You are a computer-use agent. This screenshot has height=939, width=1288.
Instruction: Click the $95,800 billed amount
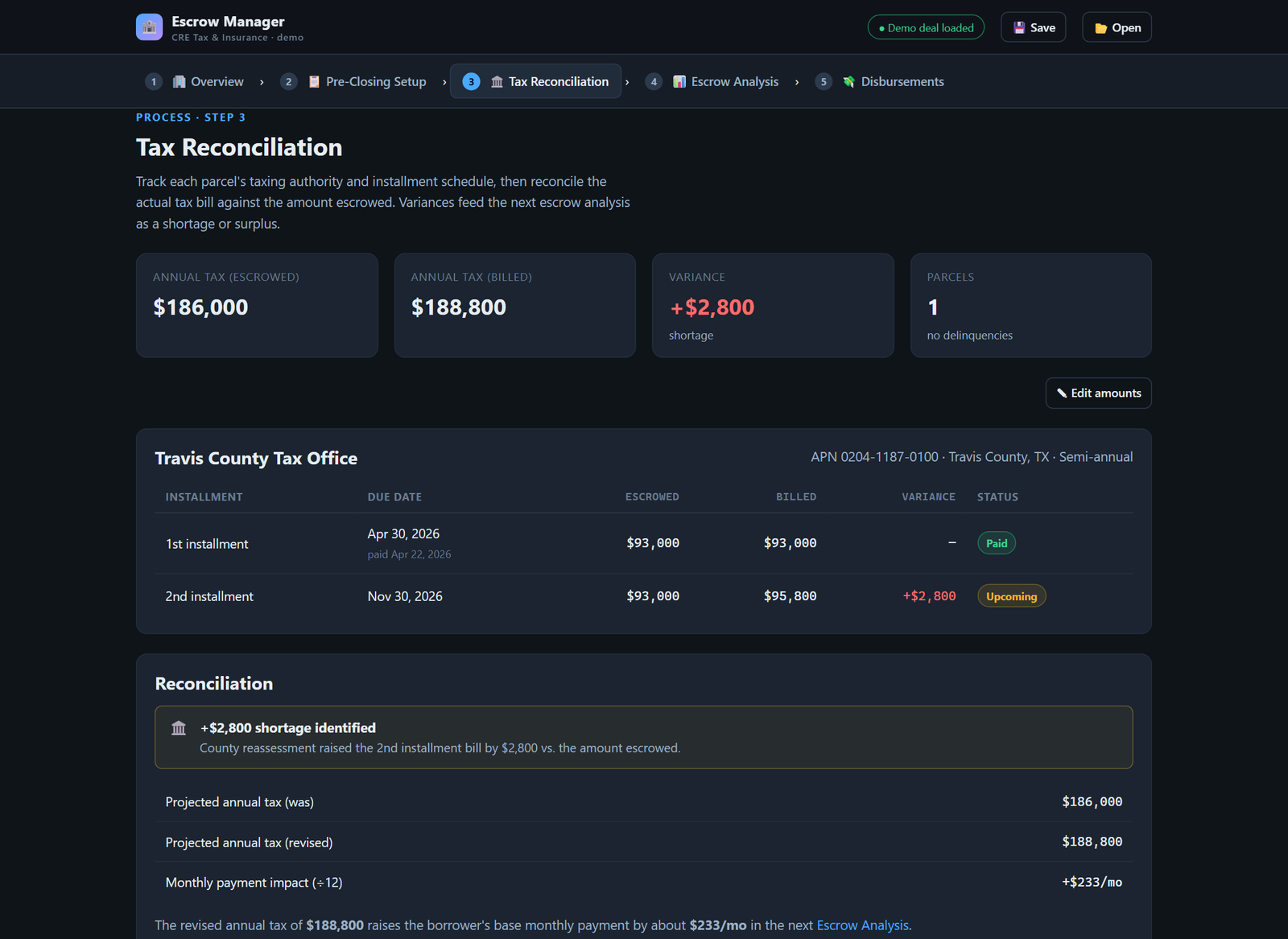click(x=790, y=596)
